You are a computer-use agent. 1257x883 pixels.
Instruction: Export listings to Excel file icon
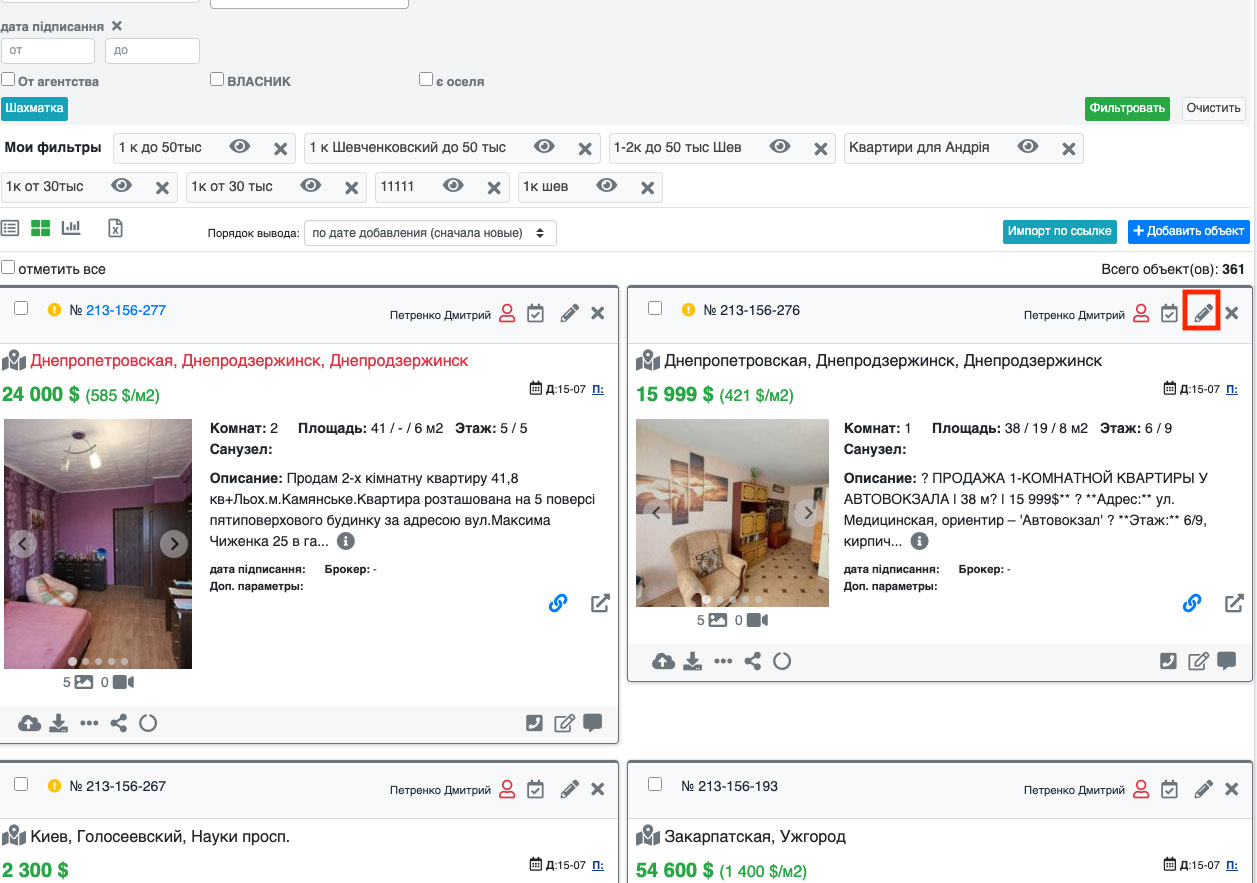[x=115, y=228]
